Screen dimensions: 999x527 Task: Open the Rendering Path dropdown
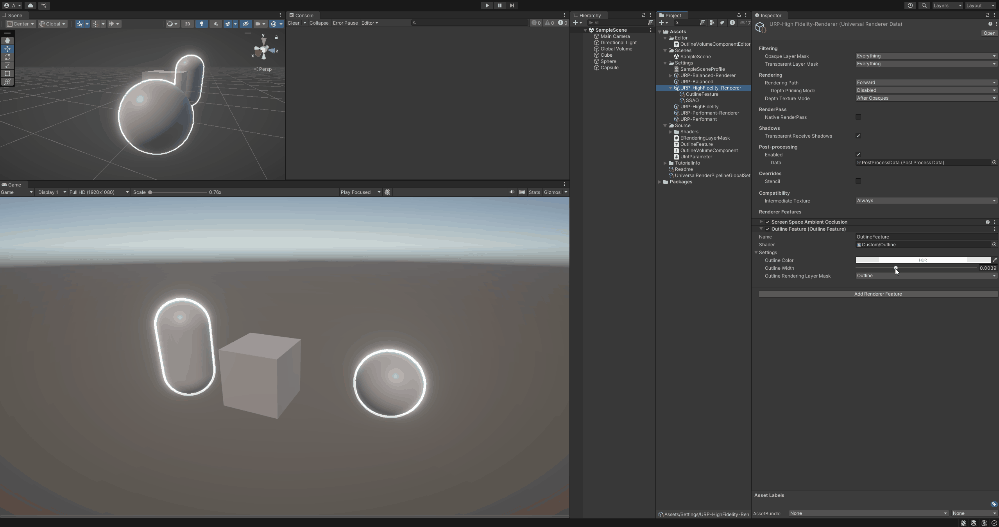coord(925,82)
